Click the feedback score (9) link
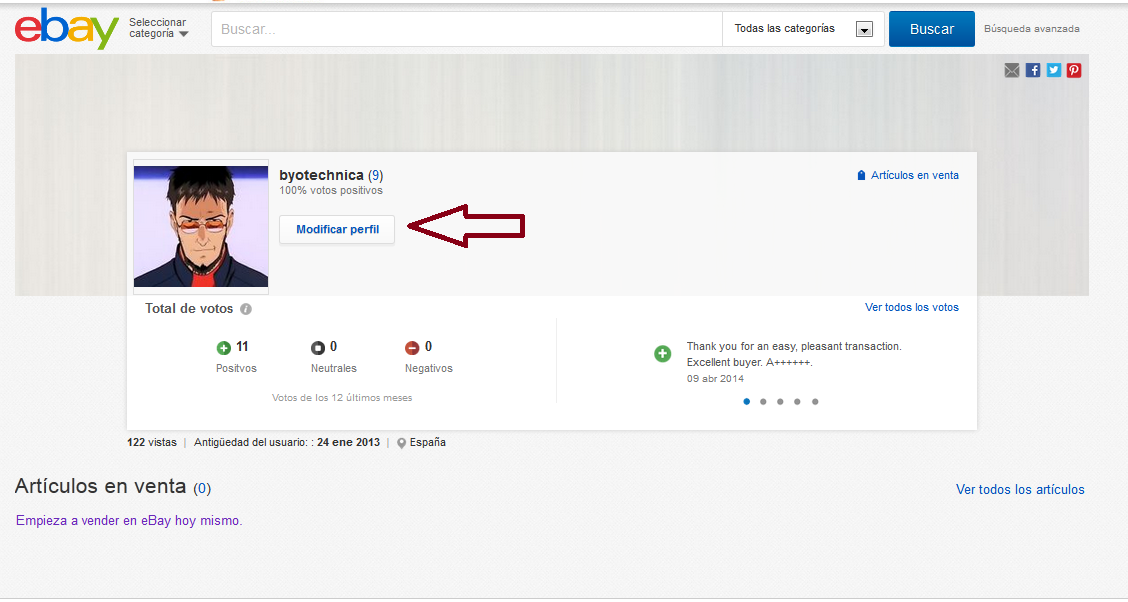The width and height of the screenshot is (1128, 602). click(376, 175)
